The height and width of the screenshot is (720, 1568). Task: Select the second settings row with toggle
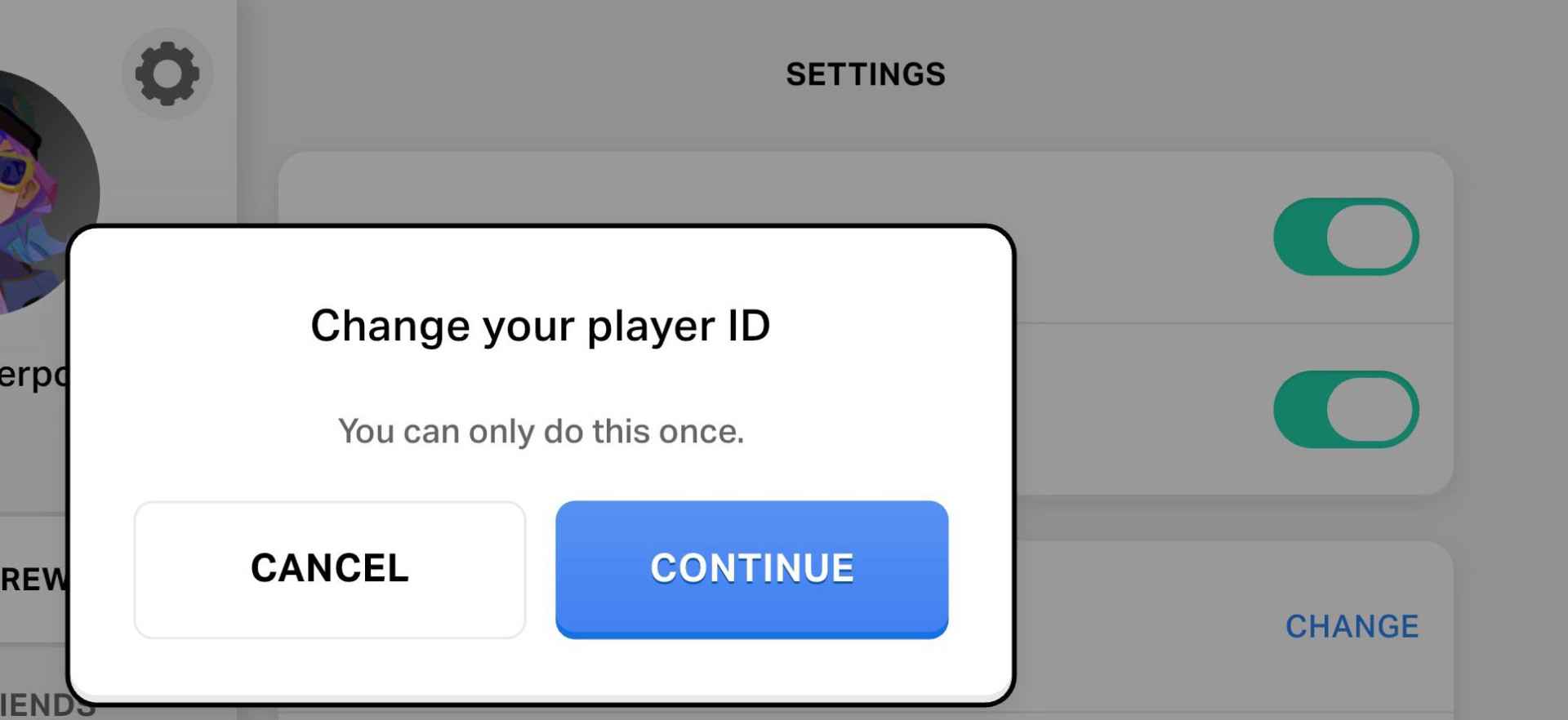pyautogui.click(x=1143, y=409)
